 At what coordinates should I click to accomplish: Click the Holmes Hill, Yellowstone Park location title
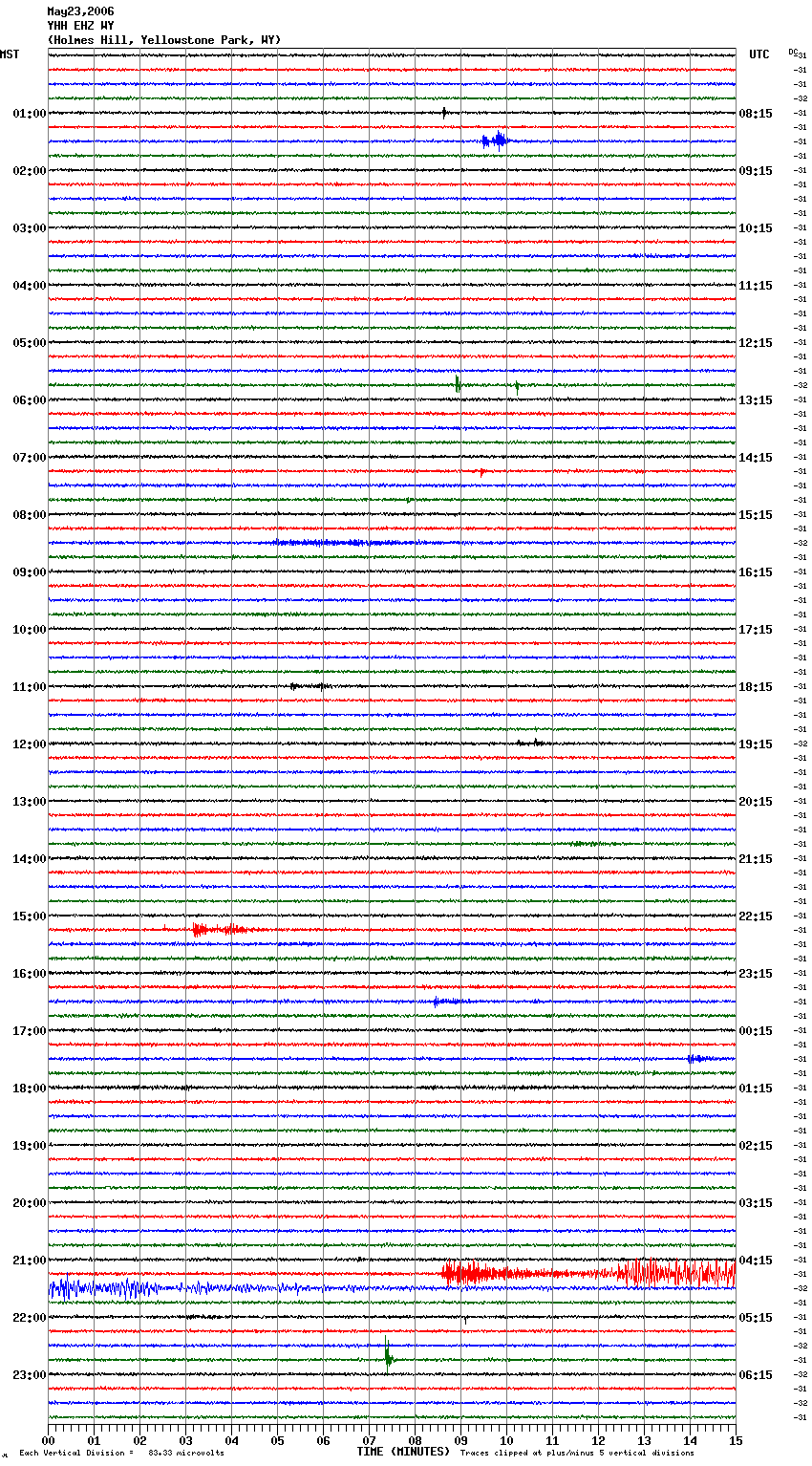[164, 40]
